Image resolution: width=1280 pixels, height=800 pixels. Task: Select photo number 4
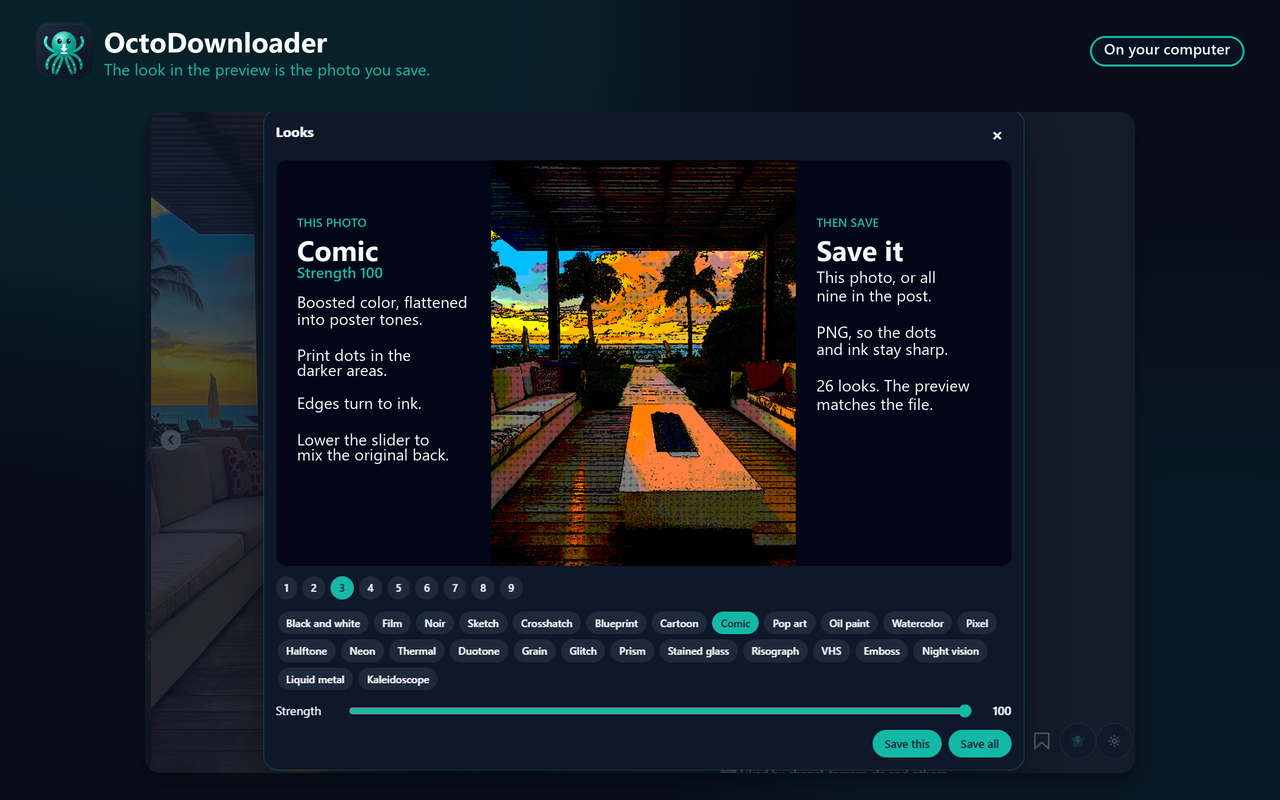[x=370, y=588]
